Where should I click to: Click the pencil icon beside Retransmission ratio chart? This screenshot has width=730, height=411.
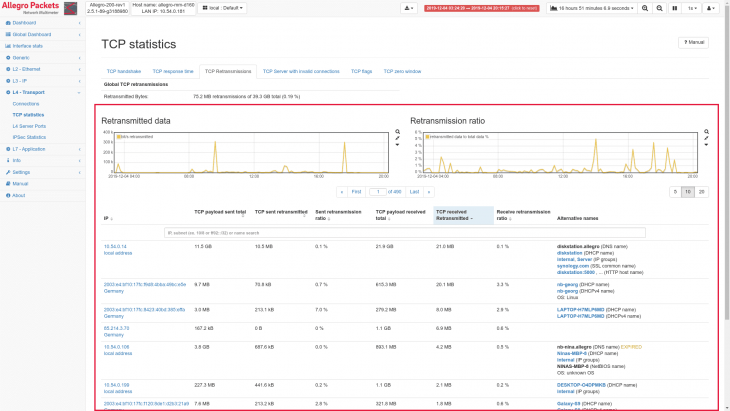[707, 138]
